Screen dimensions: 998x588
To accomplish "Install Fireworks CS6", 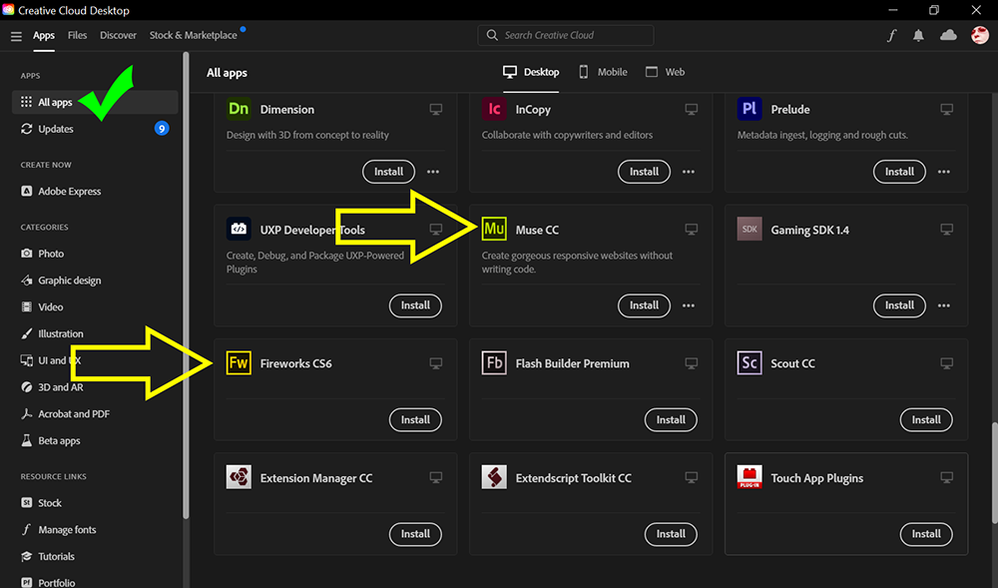I will (415, 420).
